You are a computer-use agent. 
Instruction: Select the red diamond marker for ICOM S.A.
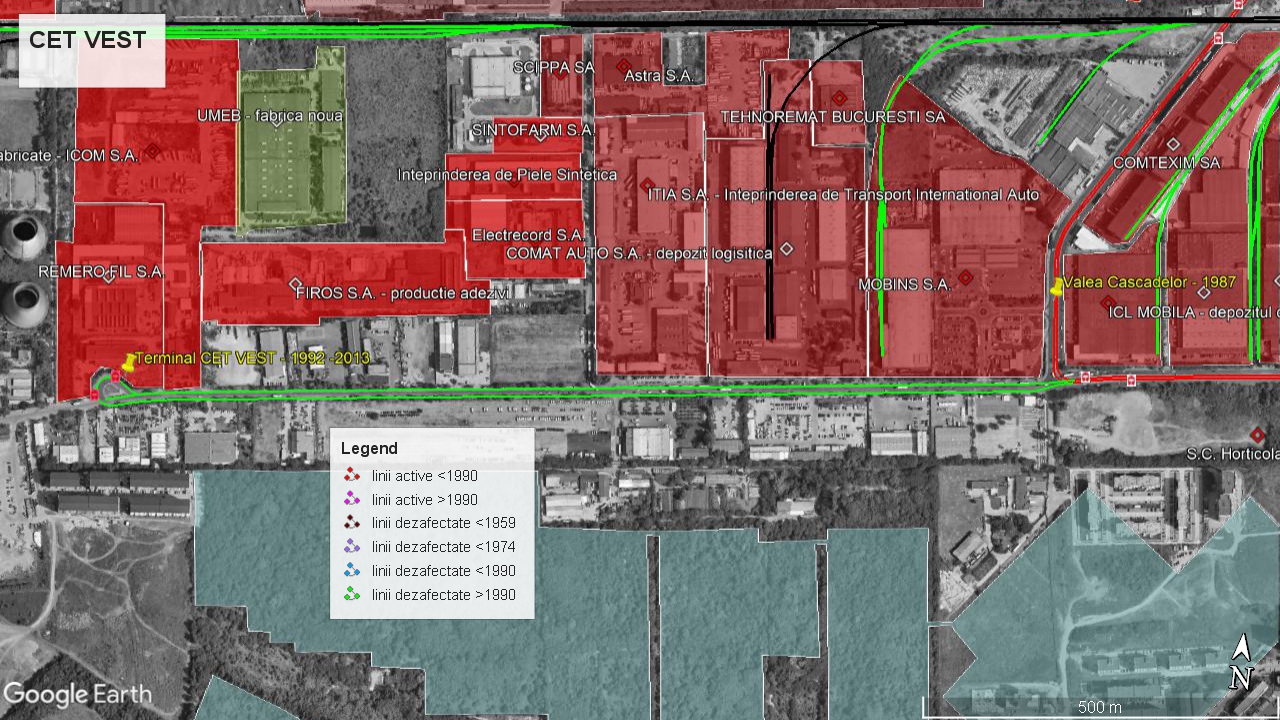(x=152, y=151)
